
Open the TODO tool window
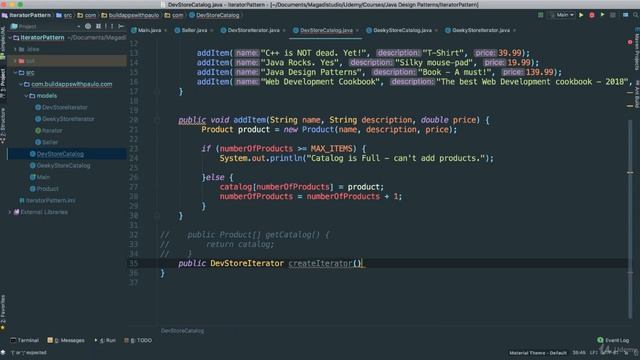(x=138, y=340)
